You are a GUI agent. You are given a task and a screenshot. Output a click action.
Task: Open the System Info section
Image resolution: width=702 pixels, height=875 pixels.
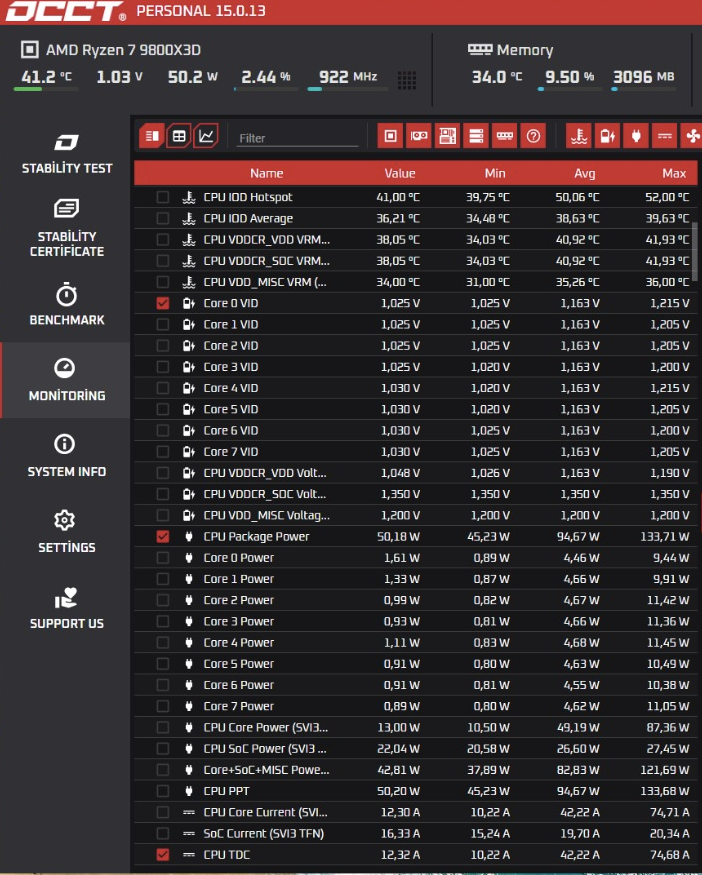click(66, 456)
